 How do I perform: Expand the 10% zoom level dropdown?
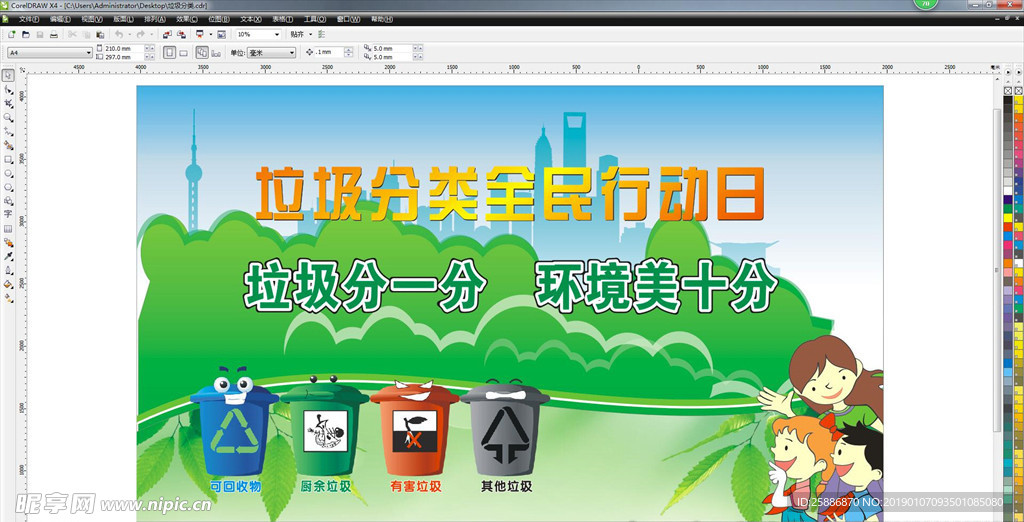point(276,34)
